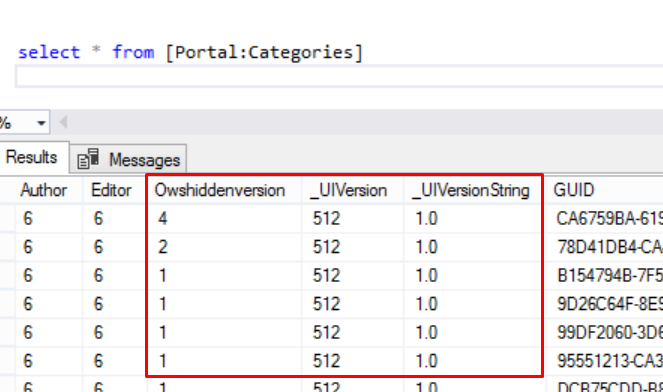
Task: Open the Messages tab icon
Action: tap(88, 159)
